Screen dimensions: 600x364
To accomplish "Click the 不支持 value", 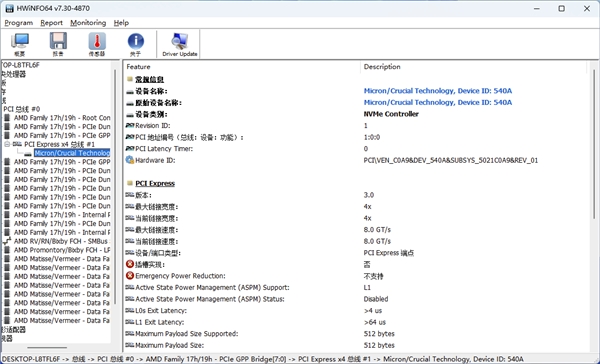I will [x=373, y=276].
